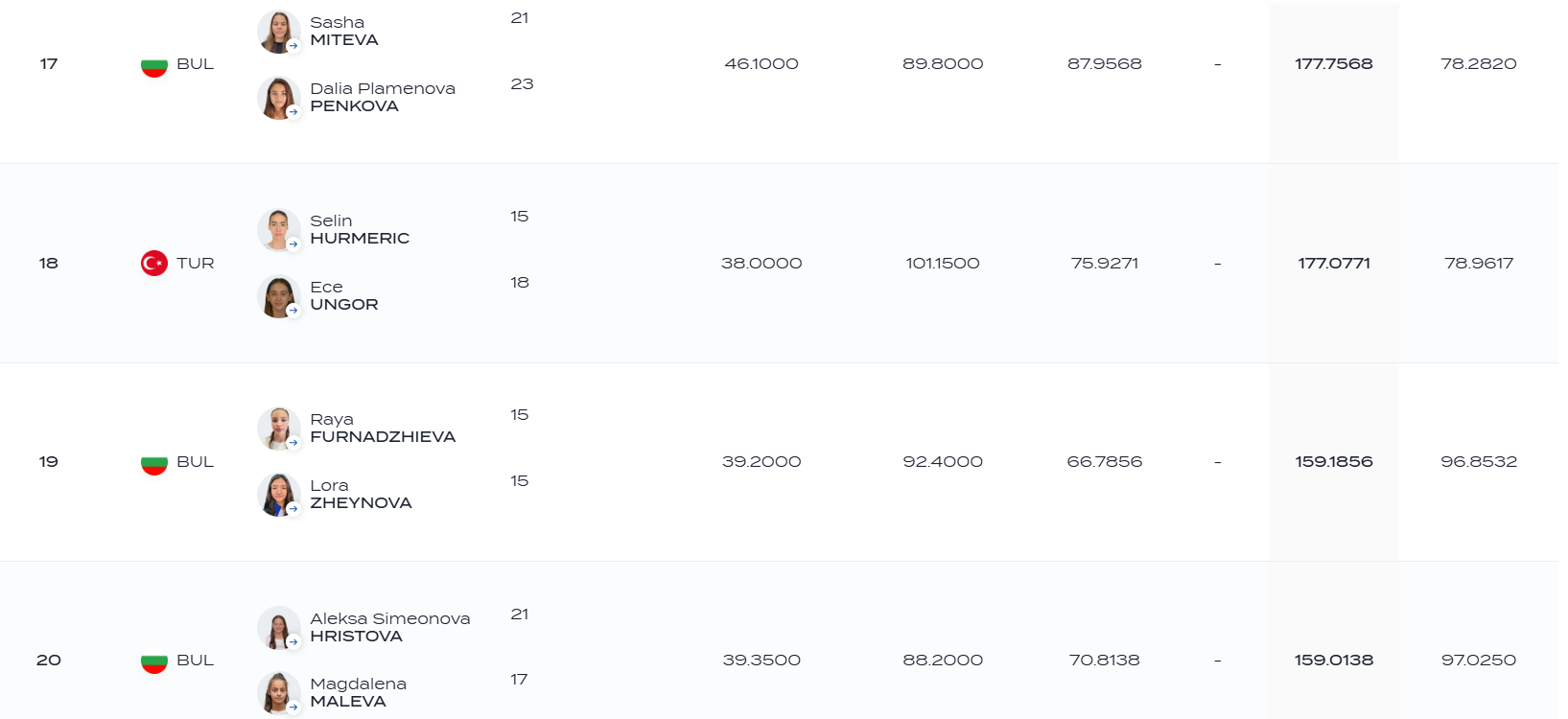This screenshot has height=719, width=1568.
Task: Open Selin Hurmeric's profile arrow icon
Action: (293, 244)
